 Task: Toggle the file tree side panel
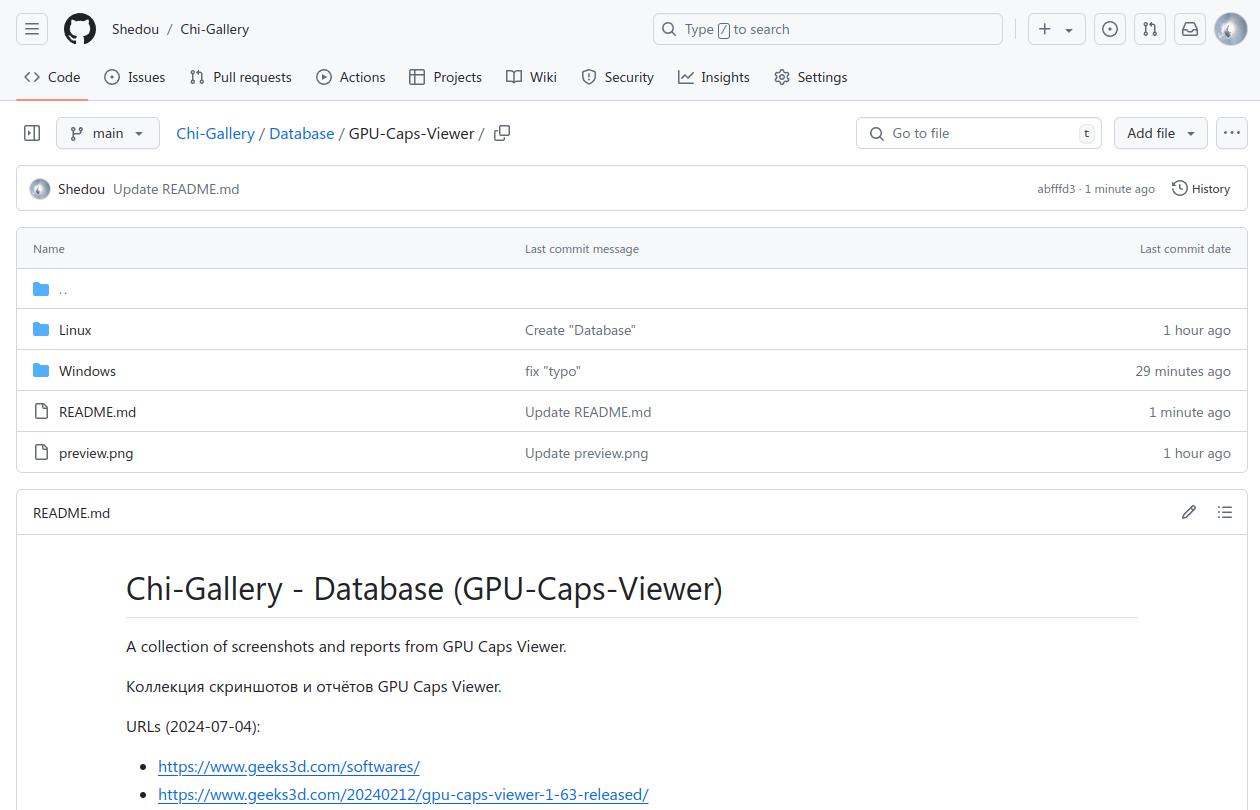tap(32, 133)
